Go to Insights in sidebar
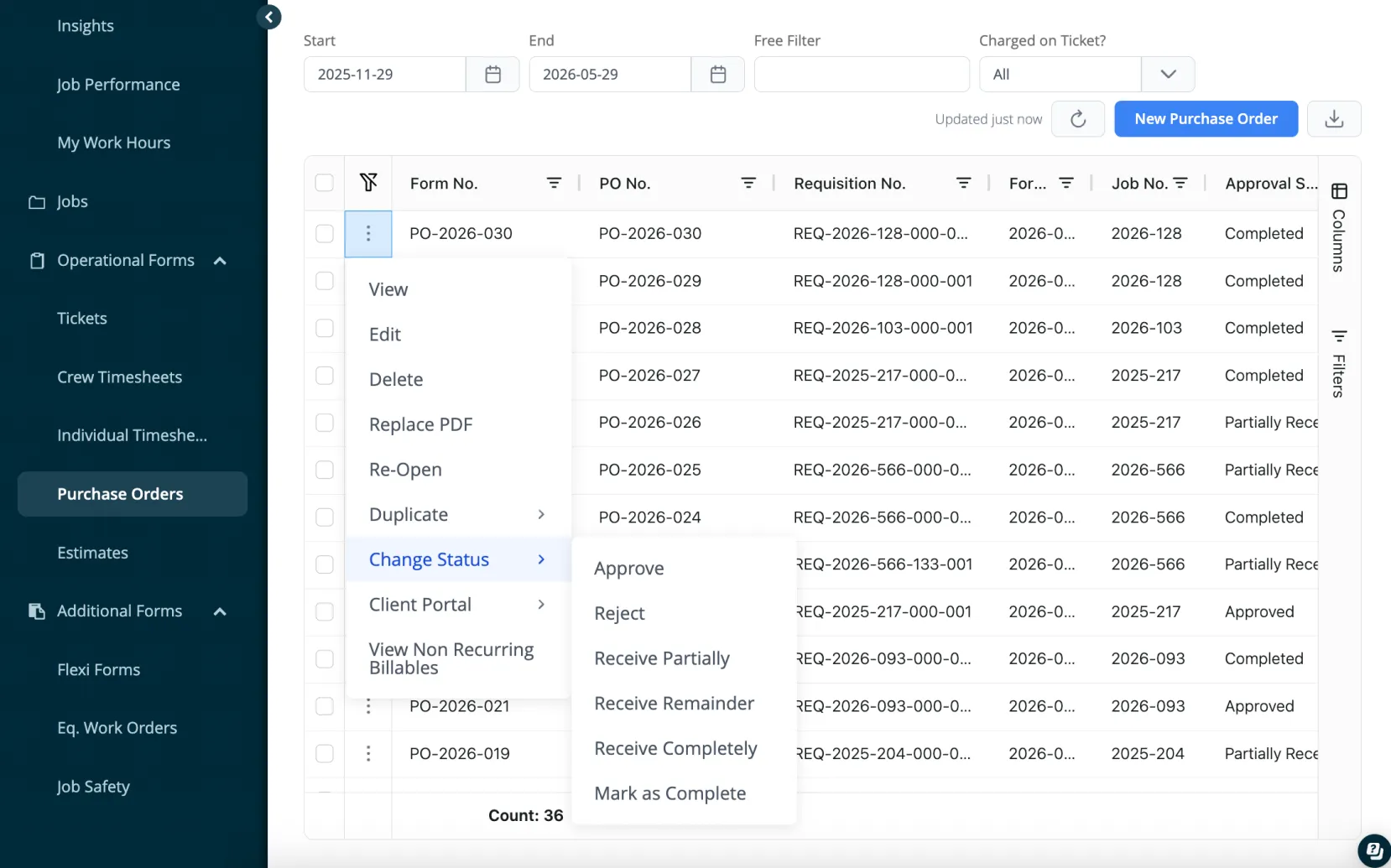The width and height of the screenshot is (1391, 868). click(86, 26)
